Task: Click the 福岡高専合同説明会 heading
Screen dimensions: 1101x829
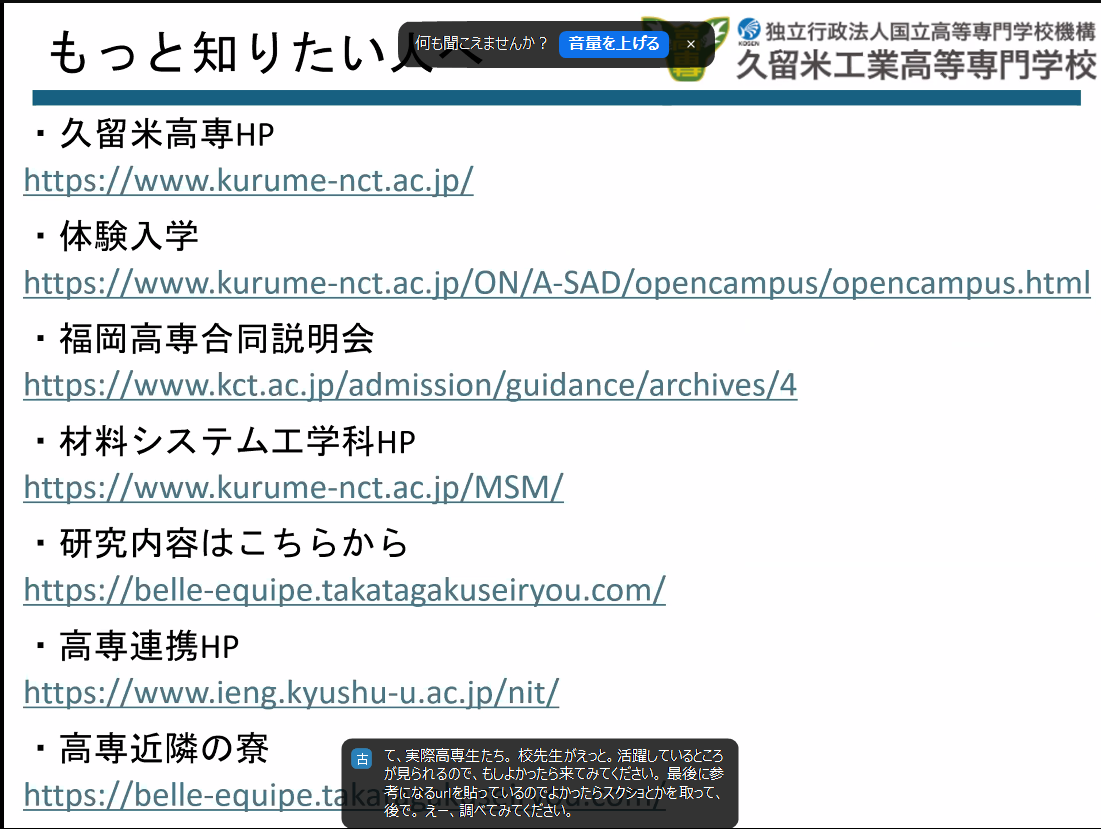Action: click(x=216, y=339)
